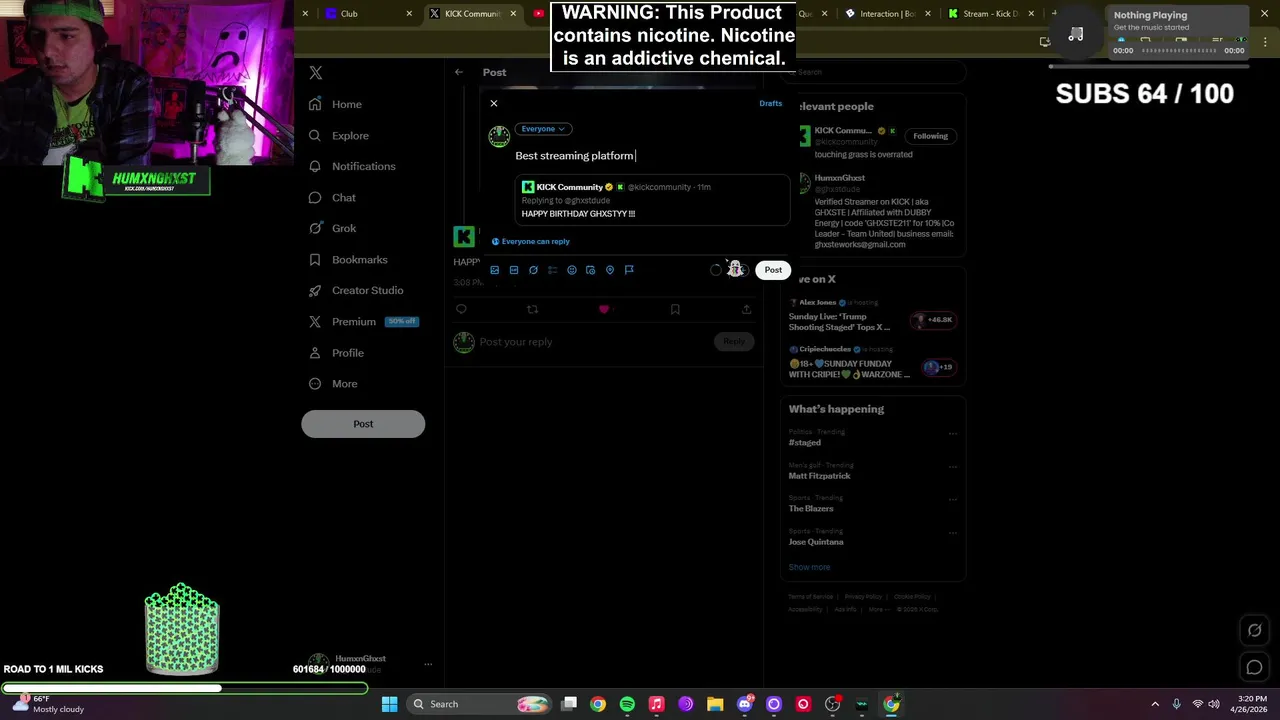Screen dimensions: 1280x720
Task: Open Drafts in compose dialog
Action: coord(770,103)
